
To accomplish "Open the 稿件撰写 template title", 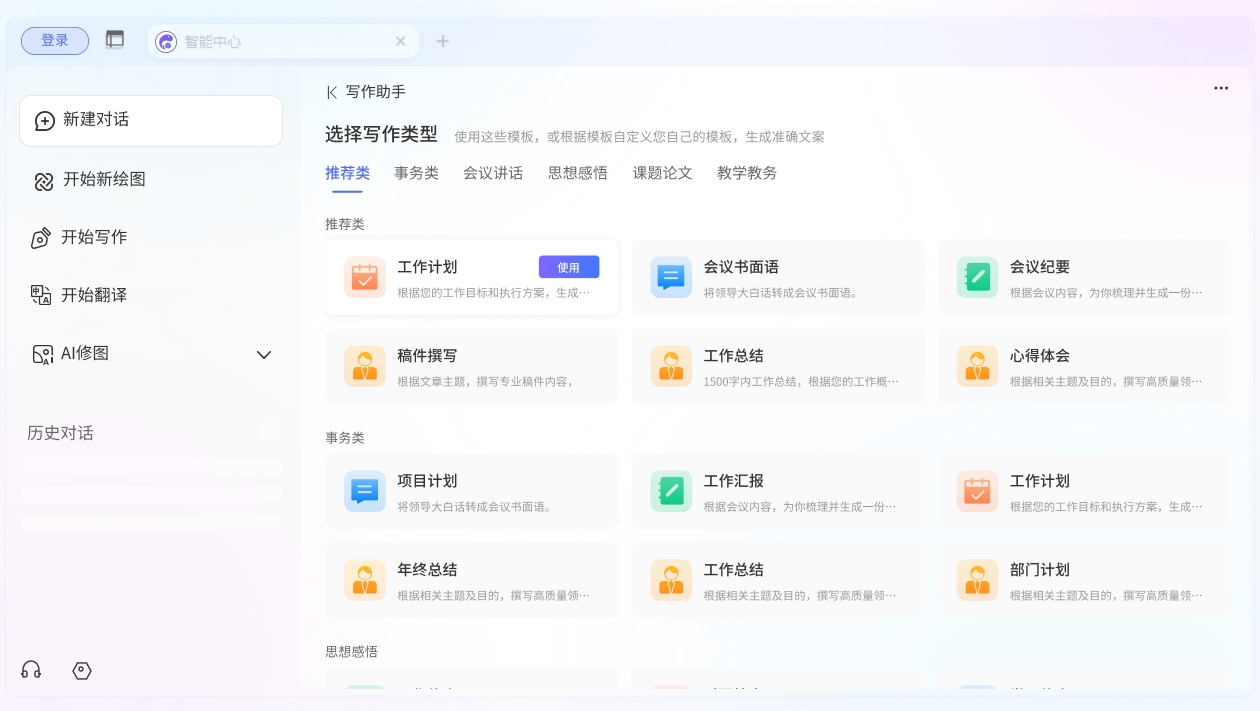I will (x=427, y=356).
